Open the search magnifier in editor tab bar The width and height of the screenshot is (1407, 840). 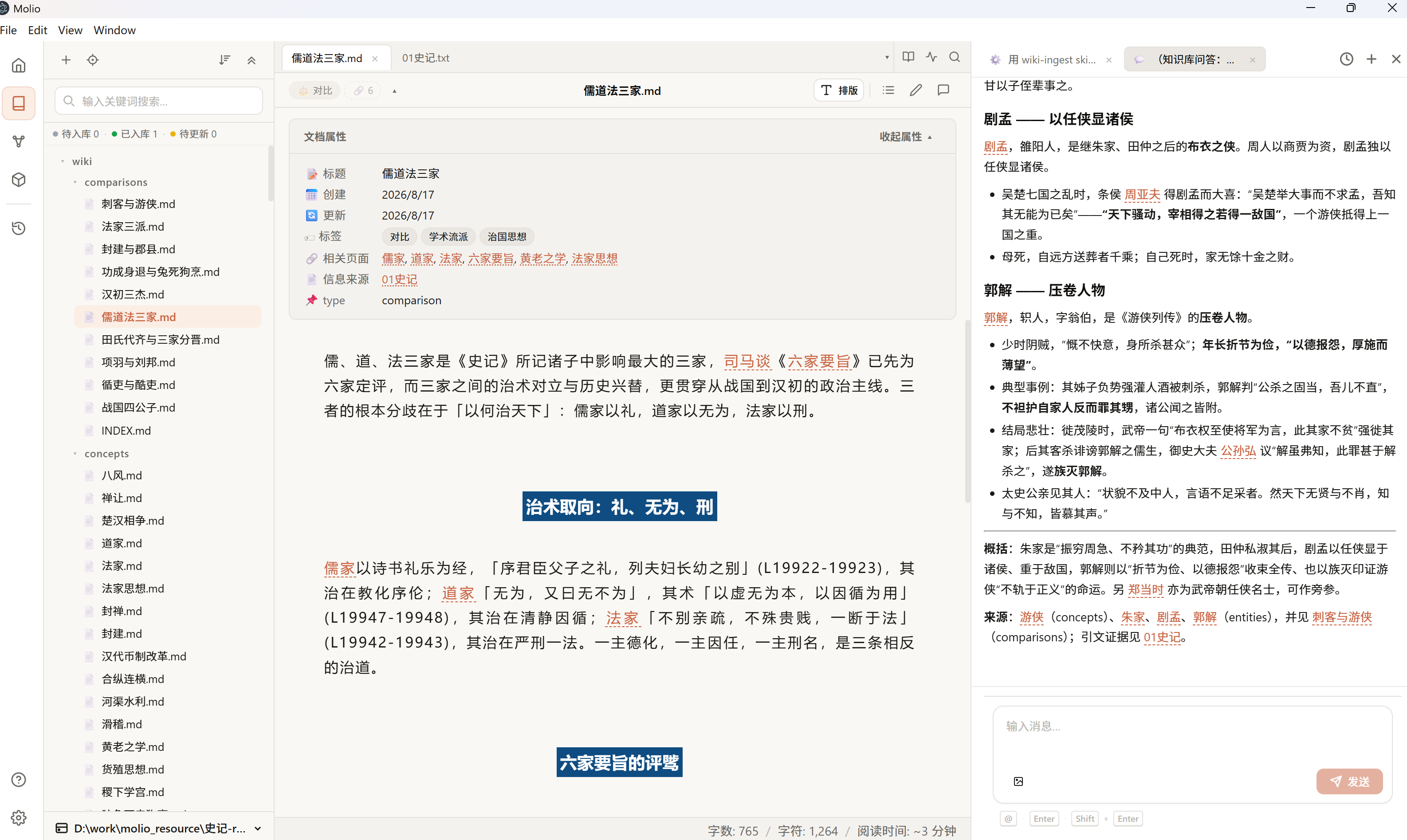pos(955,57)
